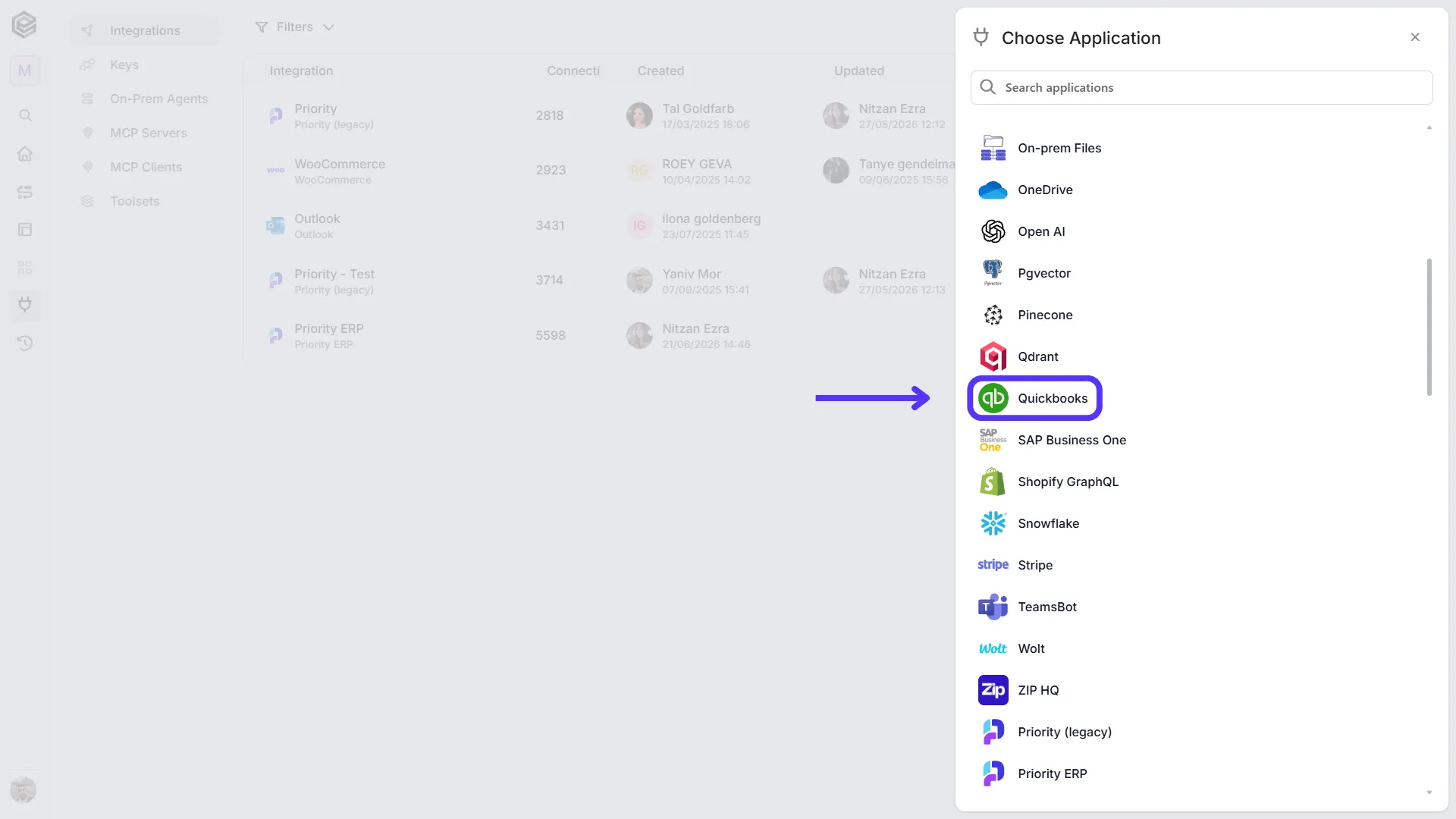Open the Filters dropdown
Screen dimensions: 1456x819
[x=294, y=27]
